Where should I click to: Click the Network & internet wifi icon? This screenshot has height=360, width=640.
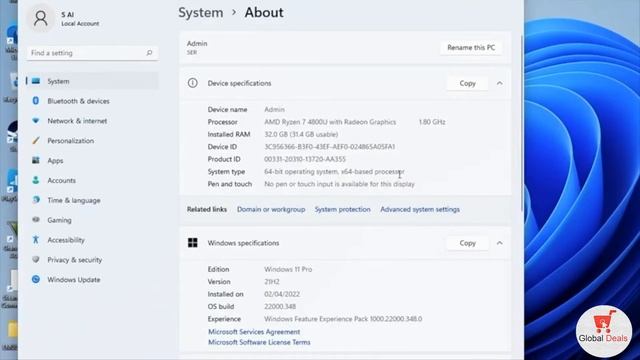point(36,121)
